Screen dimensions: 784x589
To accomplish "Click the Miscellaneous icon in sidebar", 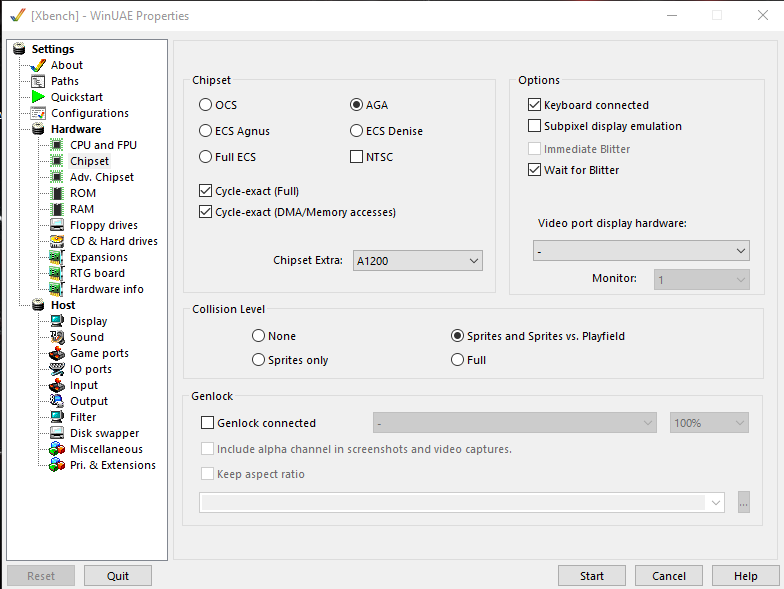I will 57,449.
